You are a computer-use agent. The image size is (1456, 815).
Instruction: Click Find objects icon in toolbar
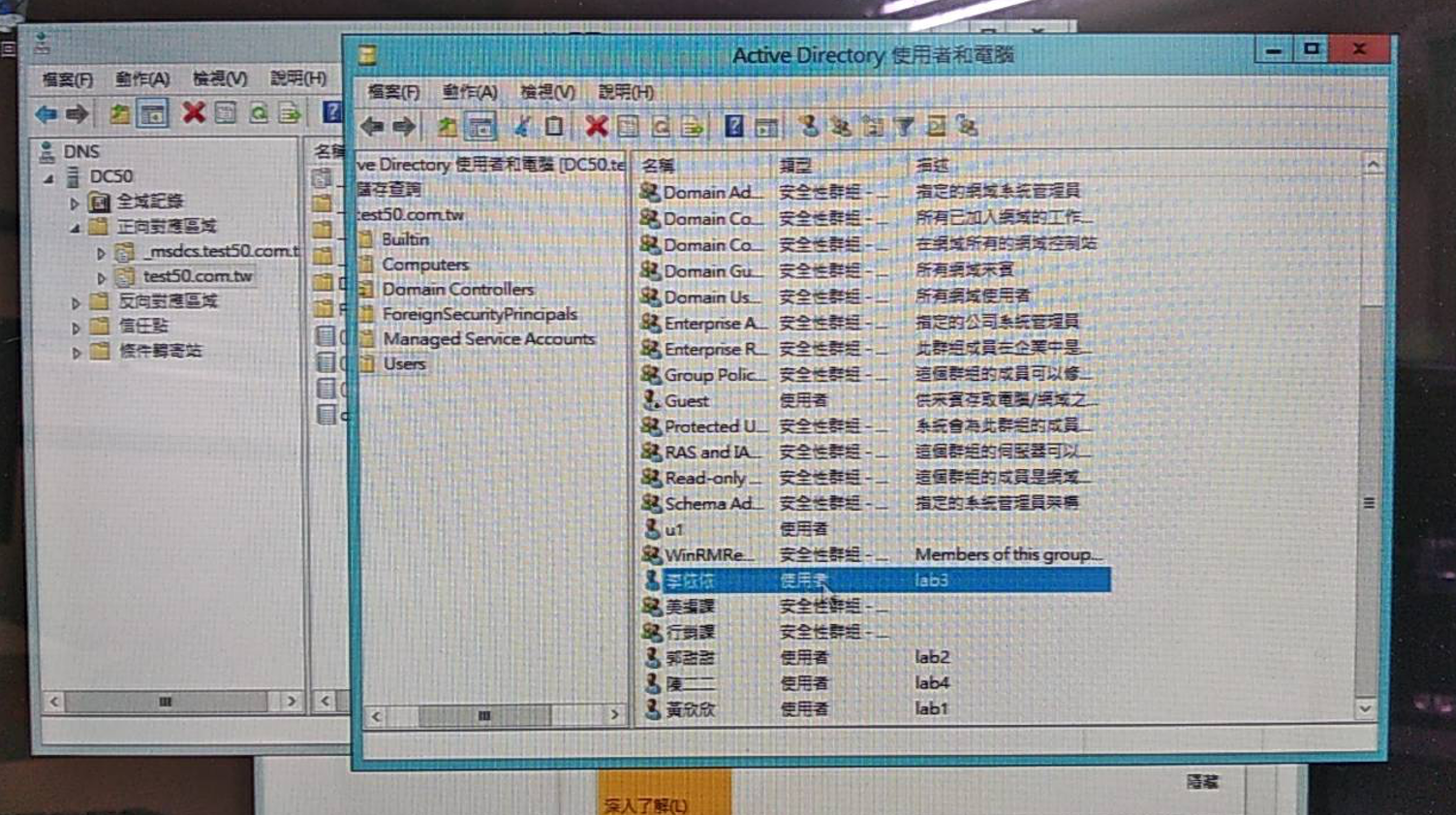click(x=936, y=126)
